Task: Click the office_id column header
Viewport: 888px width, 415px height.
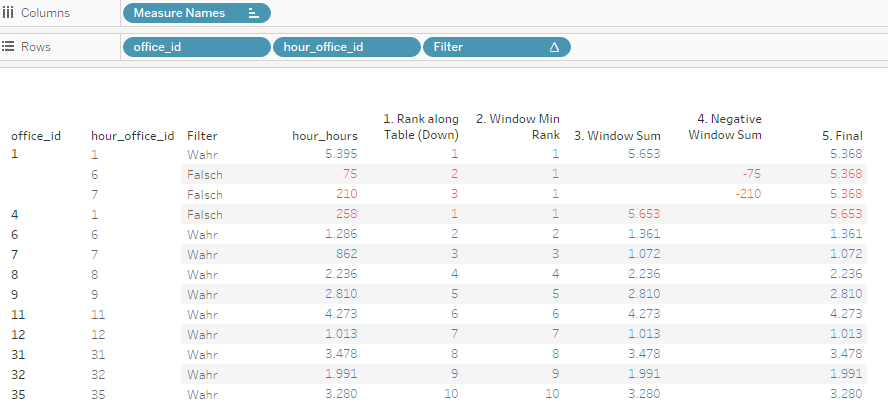Action: pyautogui.click(x=36, y=136)
